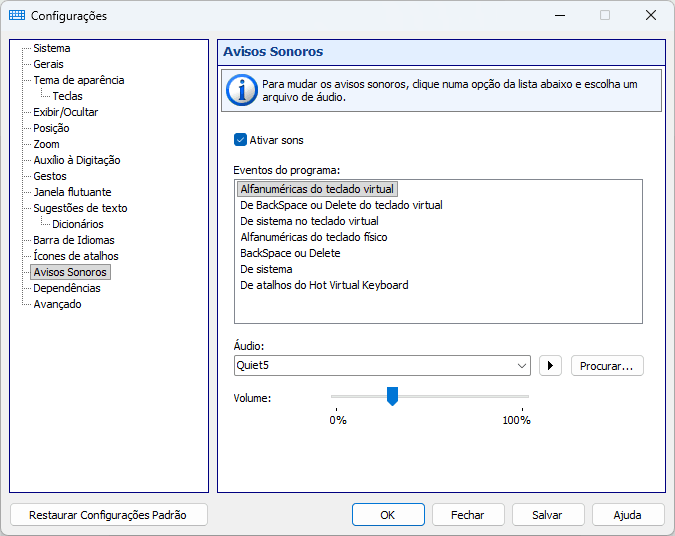Screen dimensions: 675x536
Task: Open the Posição settings page
Action: [51, 128]
